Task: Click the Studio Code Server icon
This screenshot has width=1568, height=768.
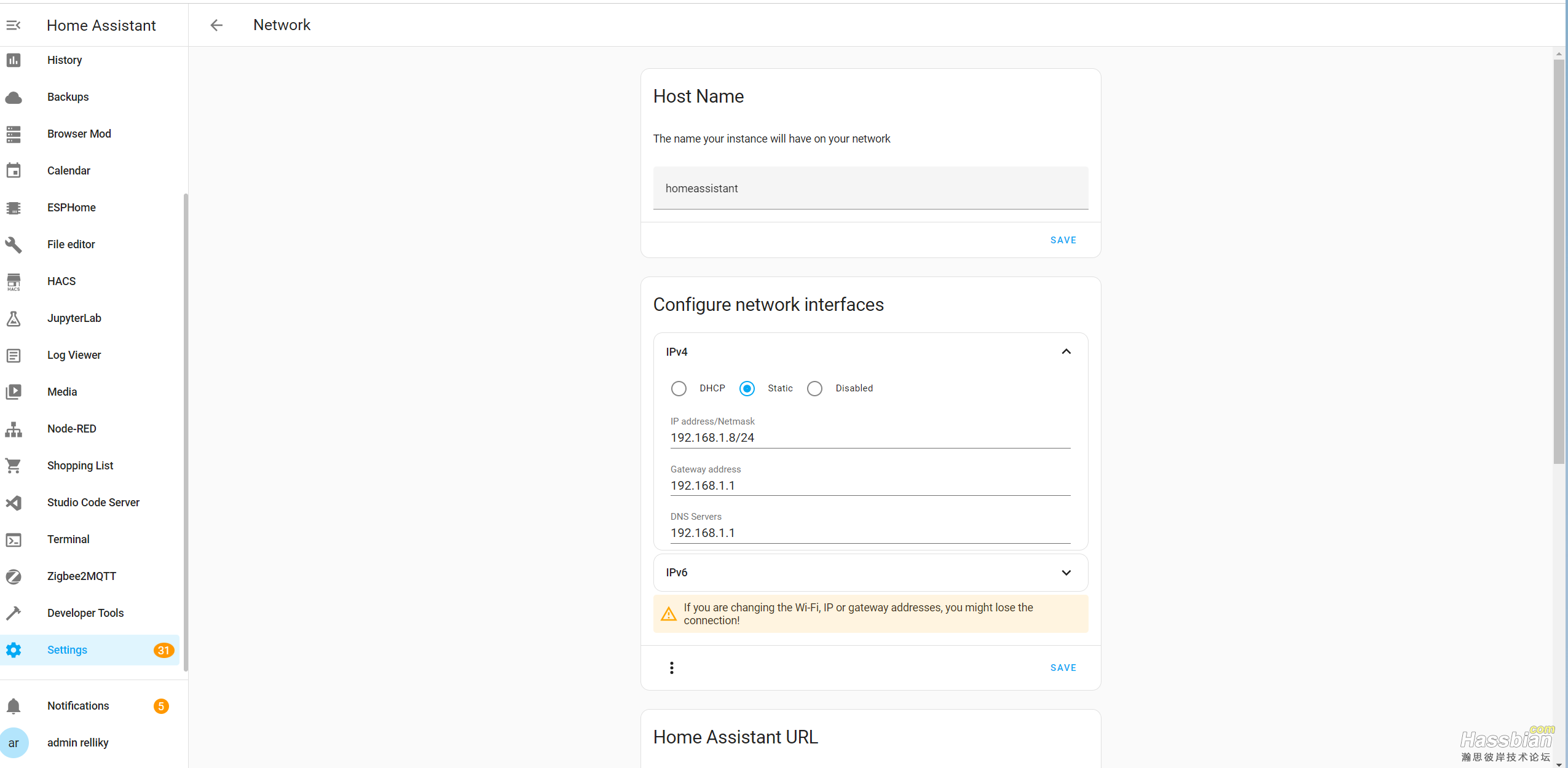Action: tap(14, 503)
